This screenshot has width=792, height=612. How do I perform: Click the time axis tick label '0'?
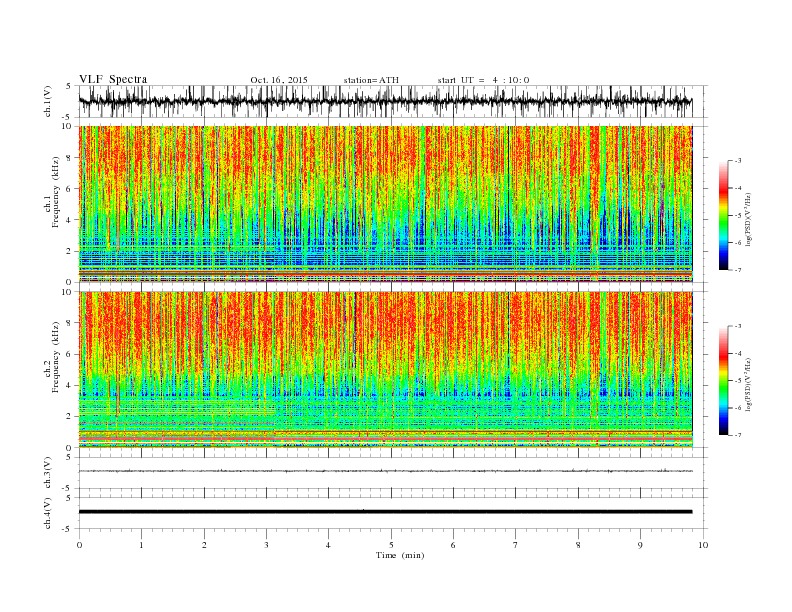tap(79, 545)
